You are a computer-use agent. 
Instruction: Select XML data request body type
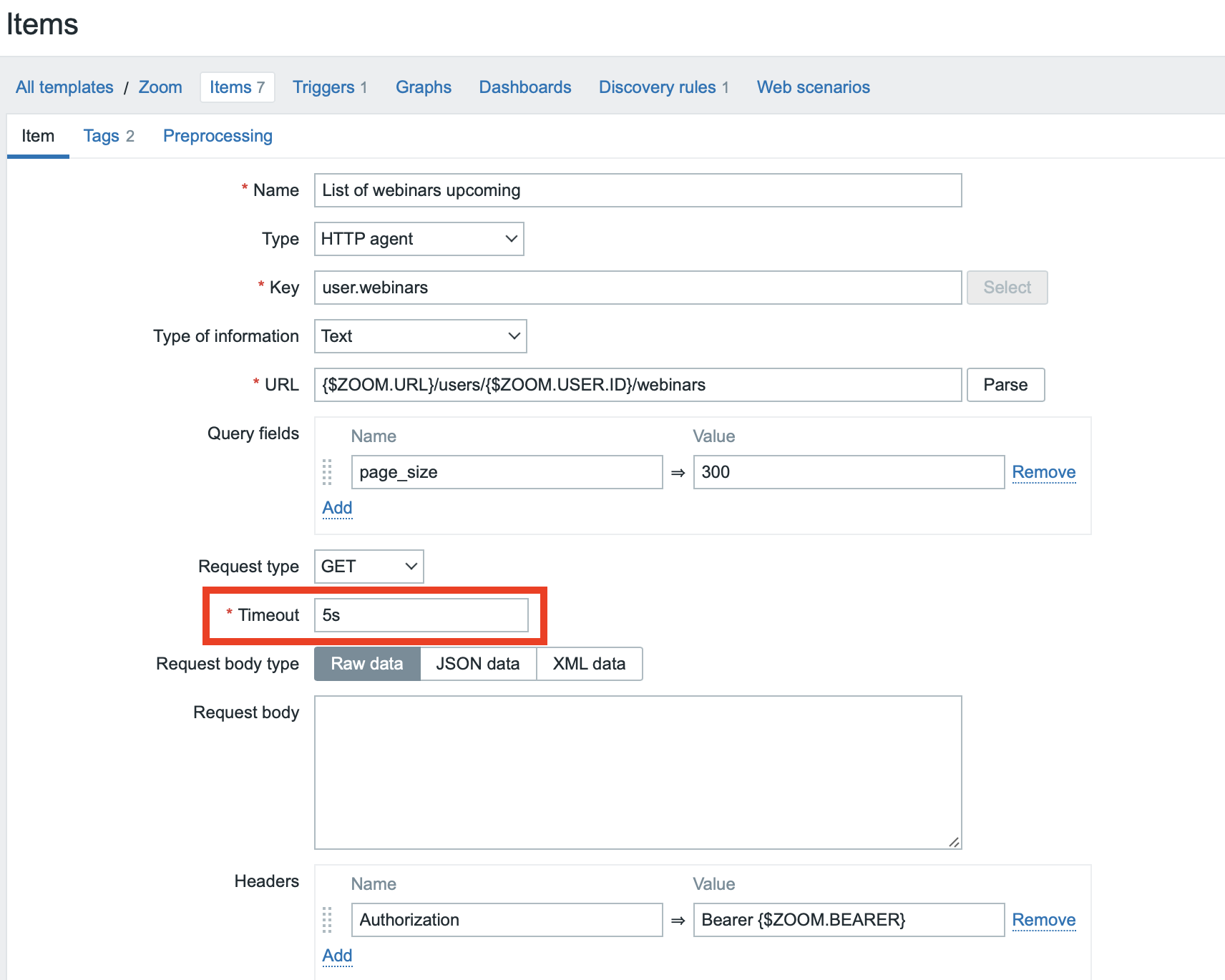click(589, 664)
